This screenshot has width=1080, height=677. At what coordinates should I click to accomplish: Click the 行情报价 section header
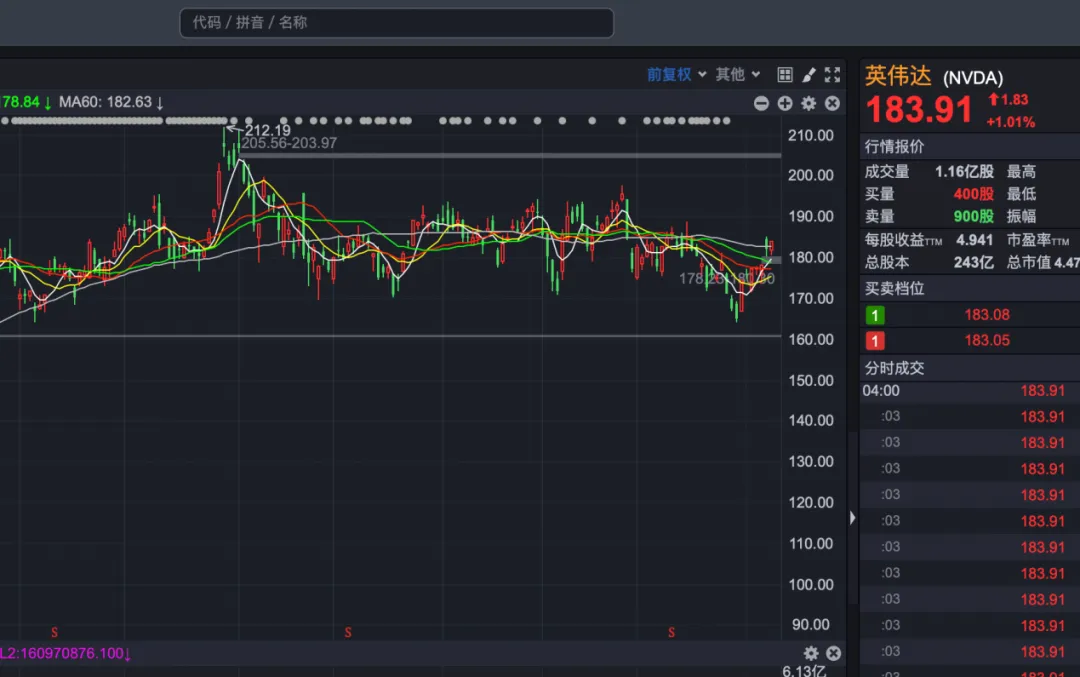coord(894,147)
